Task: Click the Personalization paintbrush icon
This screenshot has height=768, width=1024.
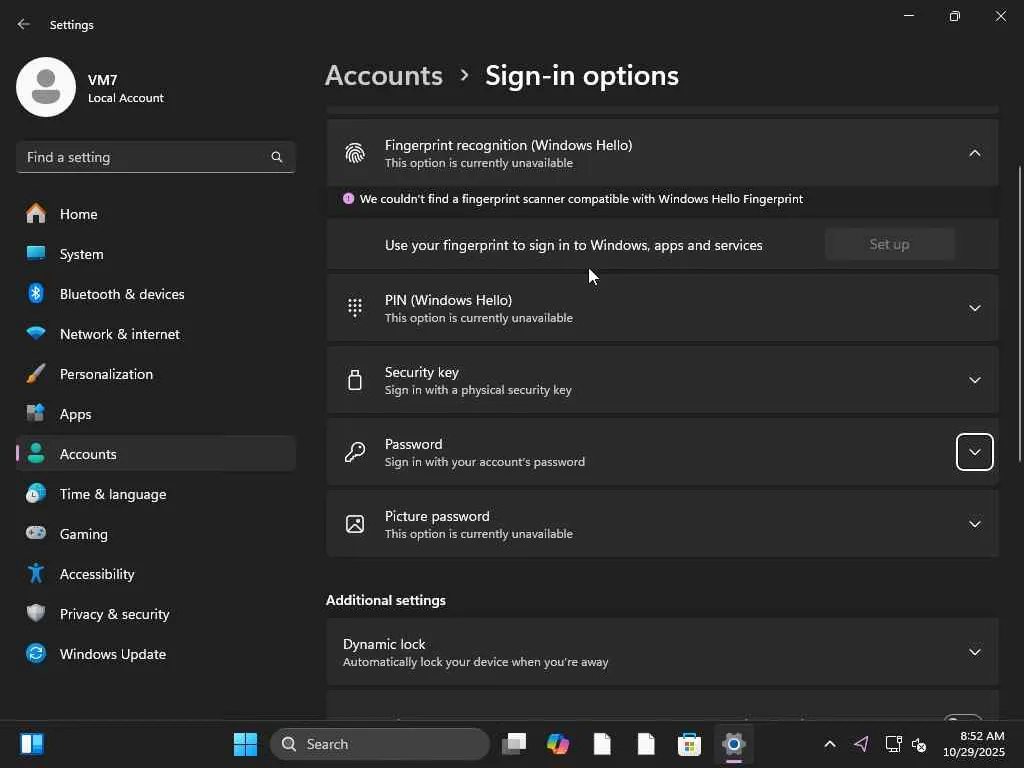Action: [36, 374]
